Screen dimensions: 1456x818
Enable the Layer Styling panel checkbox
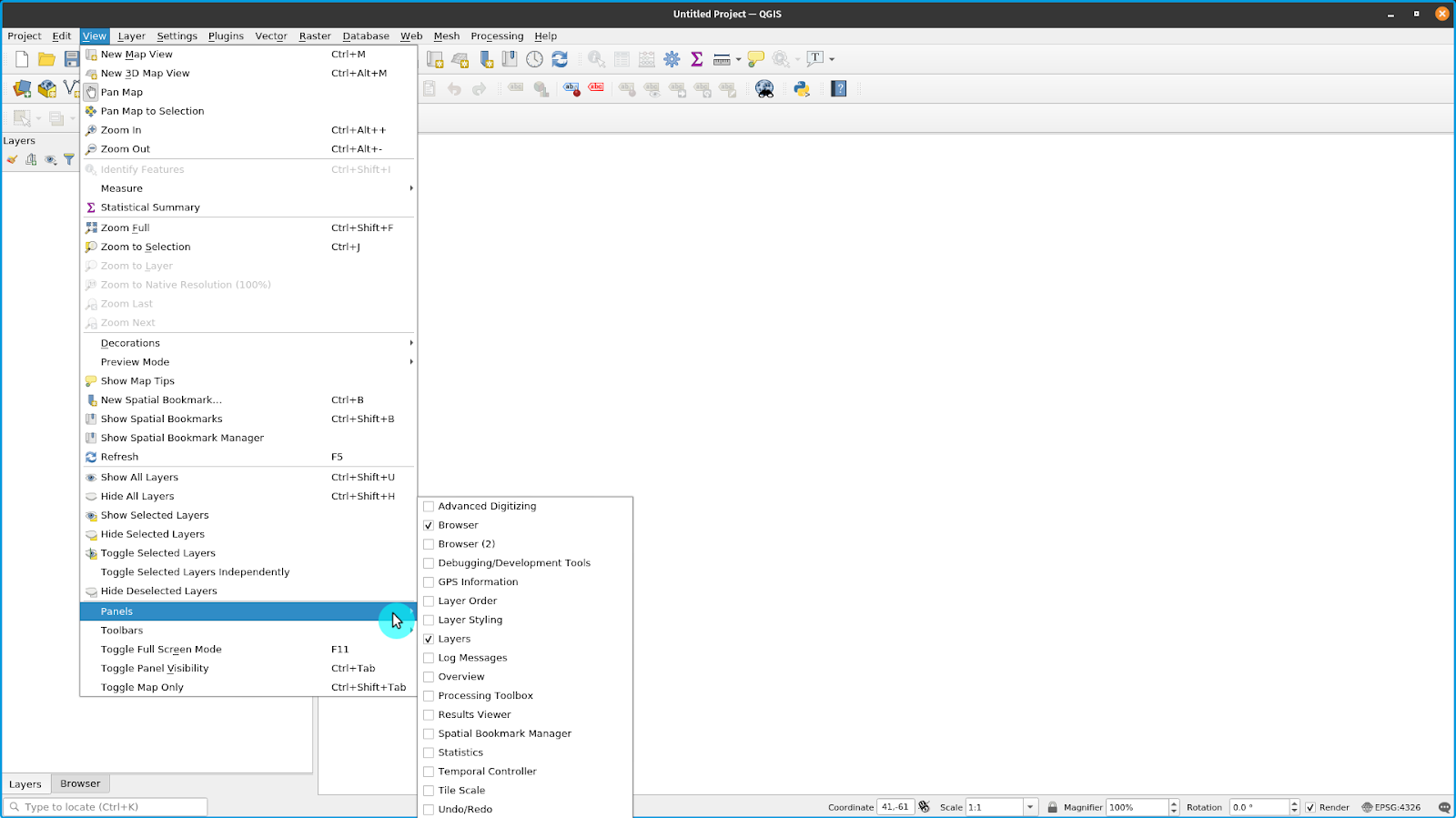429,620
